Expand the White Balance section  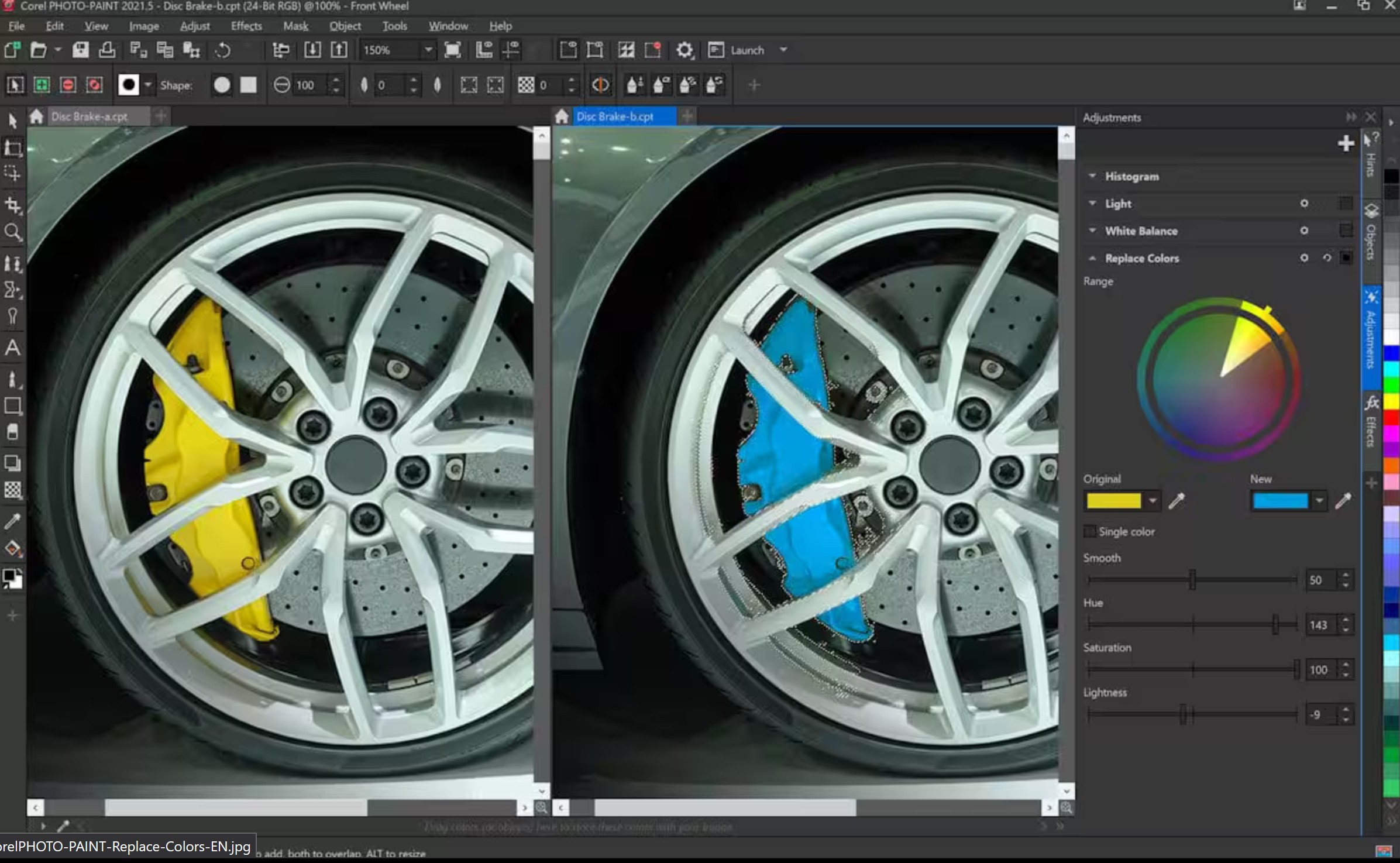coord(1092,231)
